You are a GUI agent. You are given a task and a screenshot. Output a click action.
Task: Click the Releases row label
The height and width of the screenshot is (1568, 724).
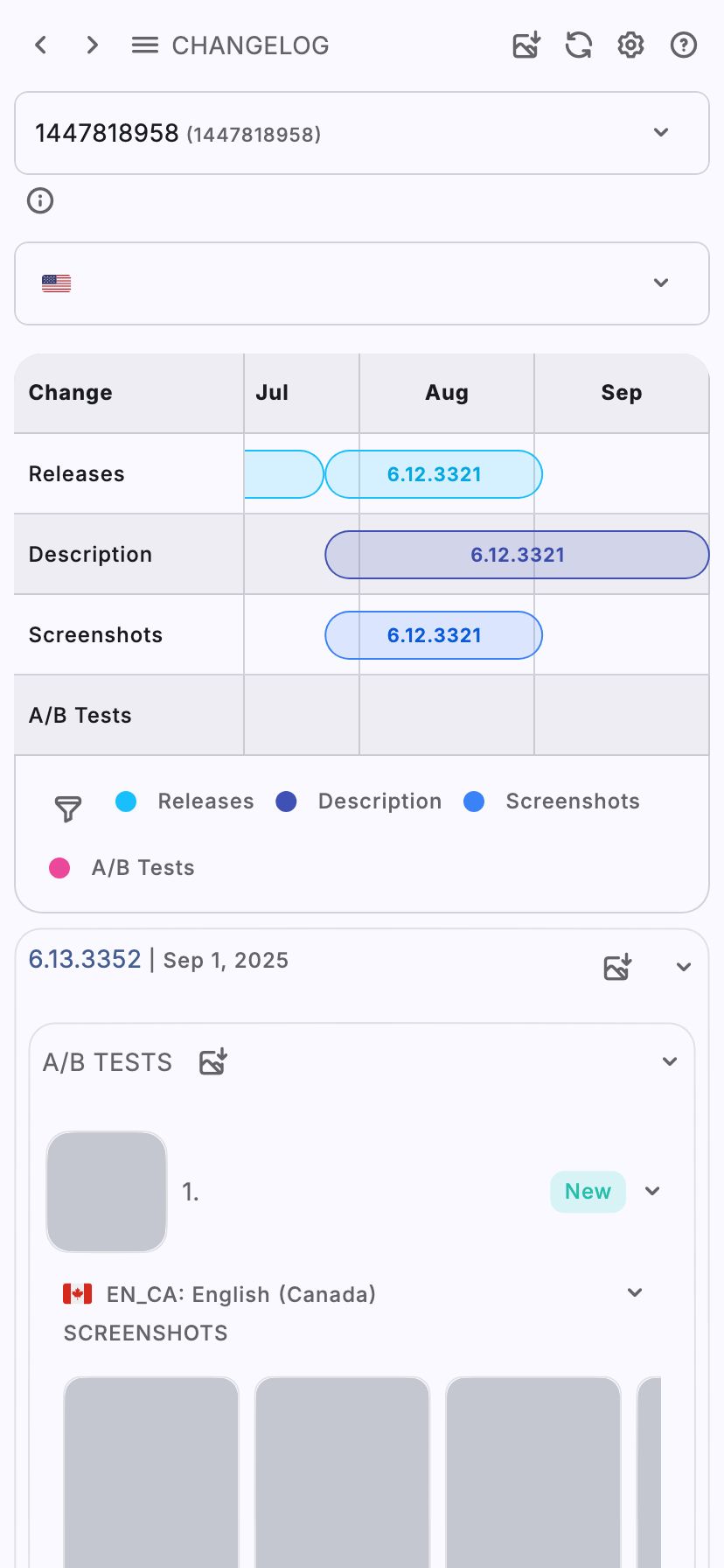[x=77, y=474]
